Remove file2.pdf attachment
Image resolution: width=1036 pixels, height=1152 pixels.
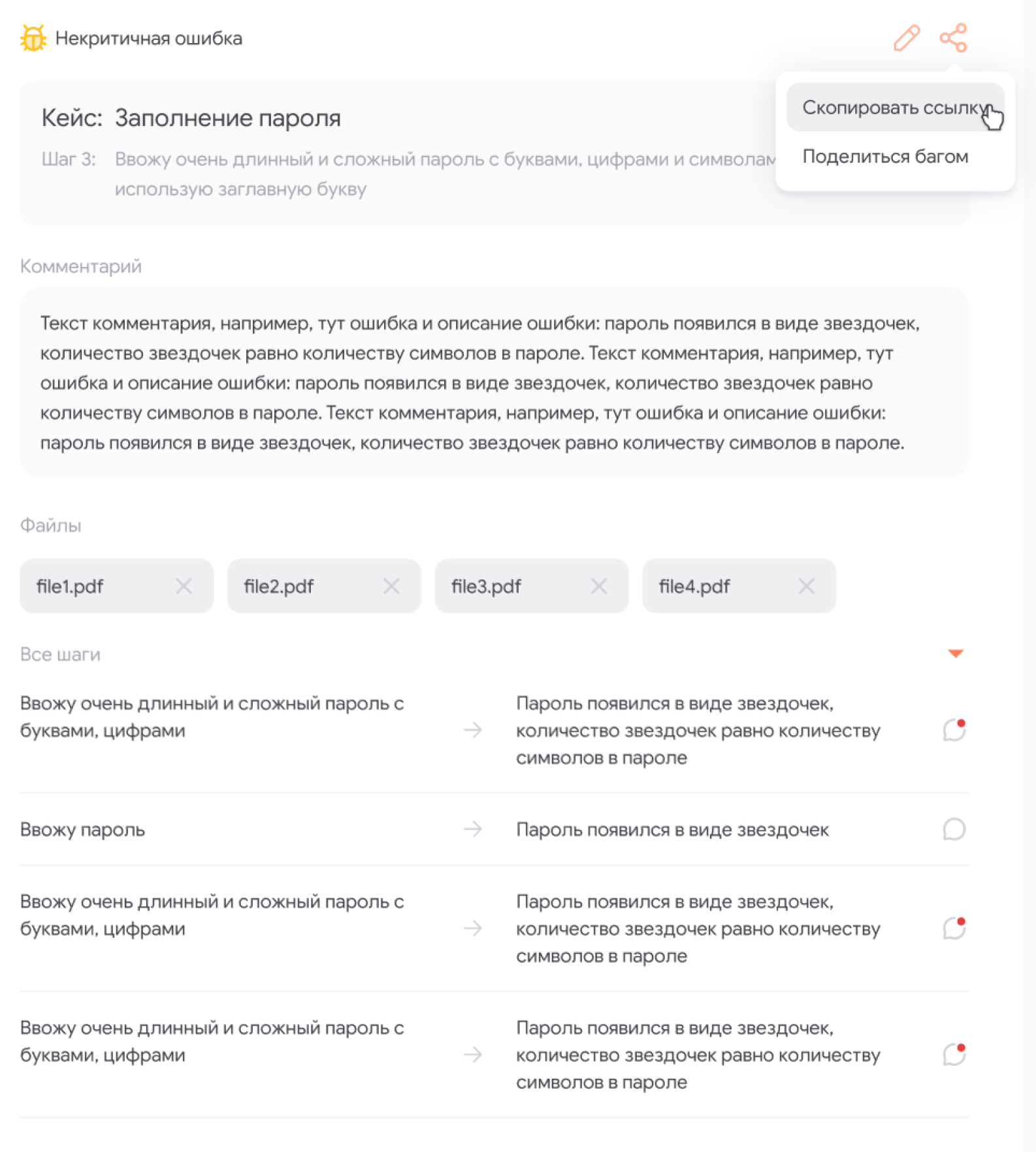391,586
